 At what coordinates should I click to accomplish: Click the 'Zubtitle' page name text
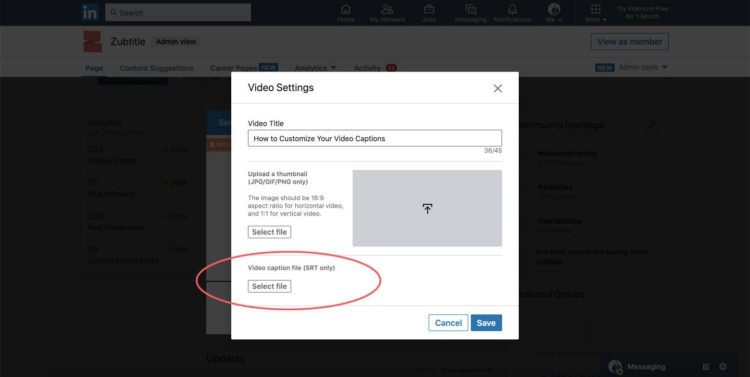(x=128, y=42)
